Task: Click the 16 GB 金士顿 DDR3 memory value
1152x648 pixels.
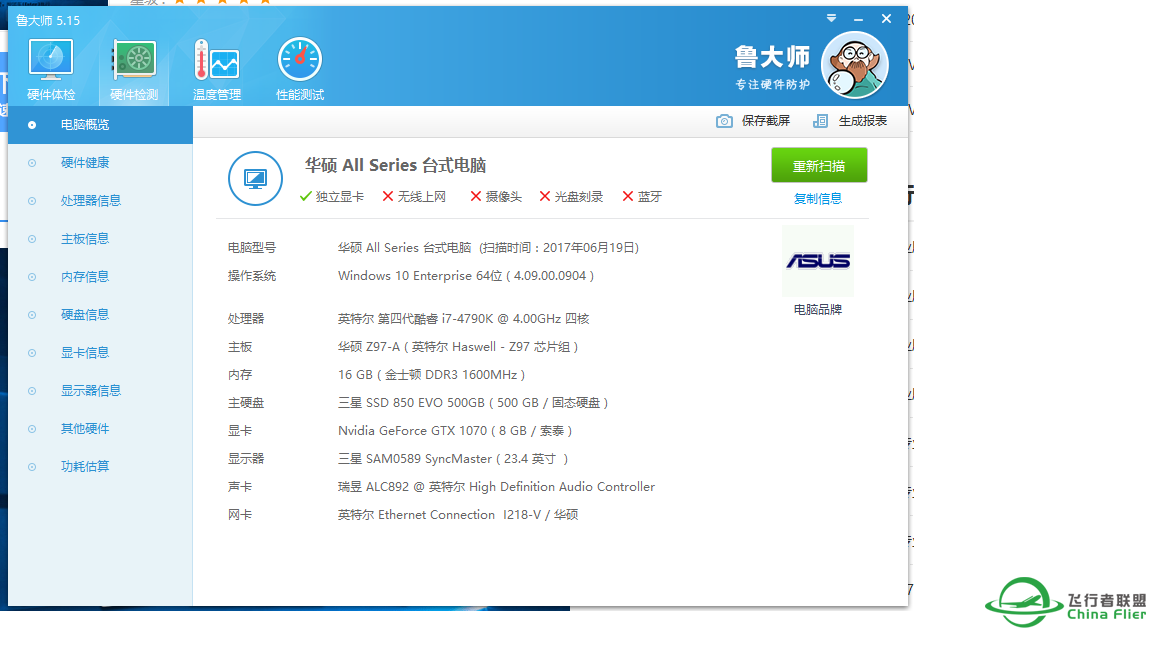Action: click(431, 375)
